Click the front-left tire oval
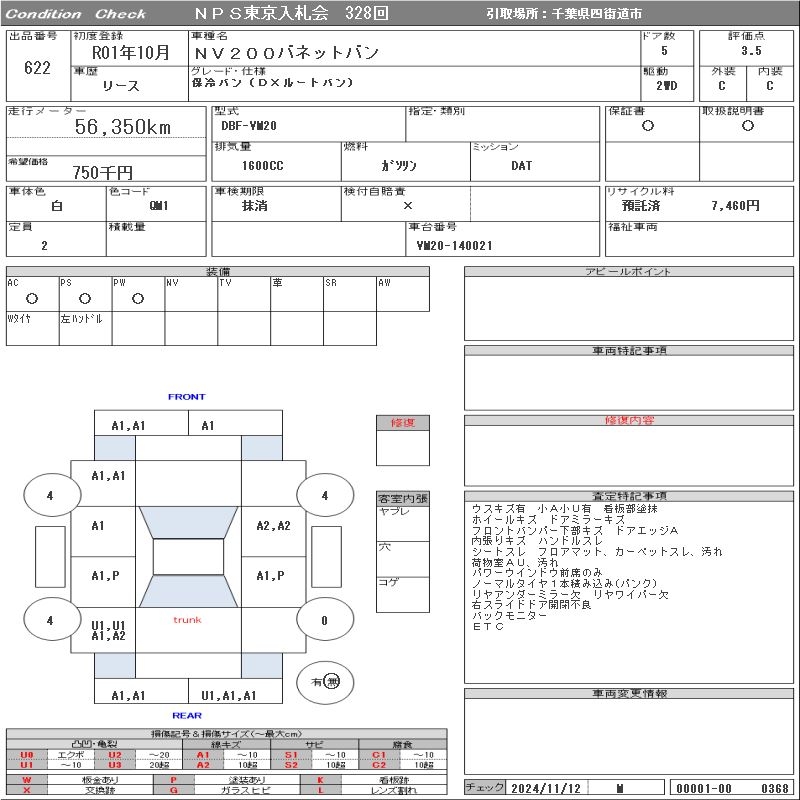Screen dimensions: 800x800 [50, 495]
